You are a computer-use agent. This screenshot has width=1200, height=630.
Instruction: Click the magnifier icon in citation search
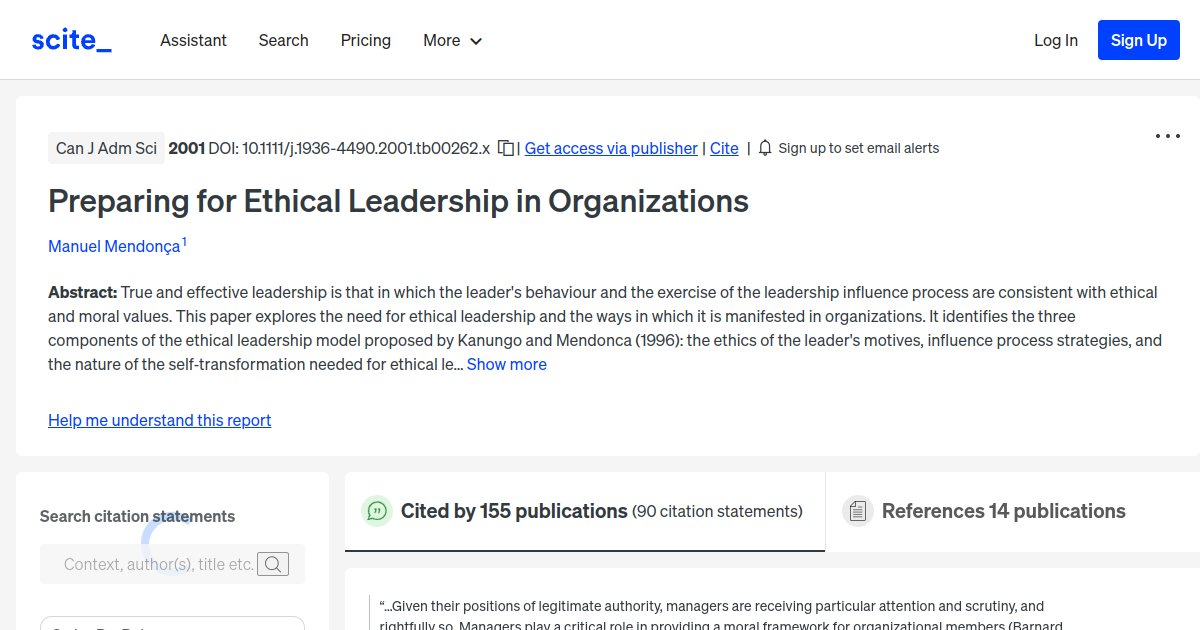pos(272,563)
